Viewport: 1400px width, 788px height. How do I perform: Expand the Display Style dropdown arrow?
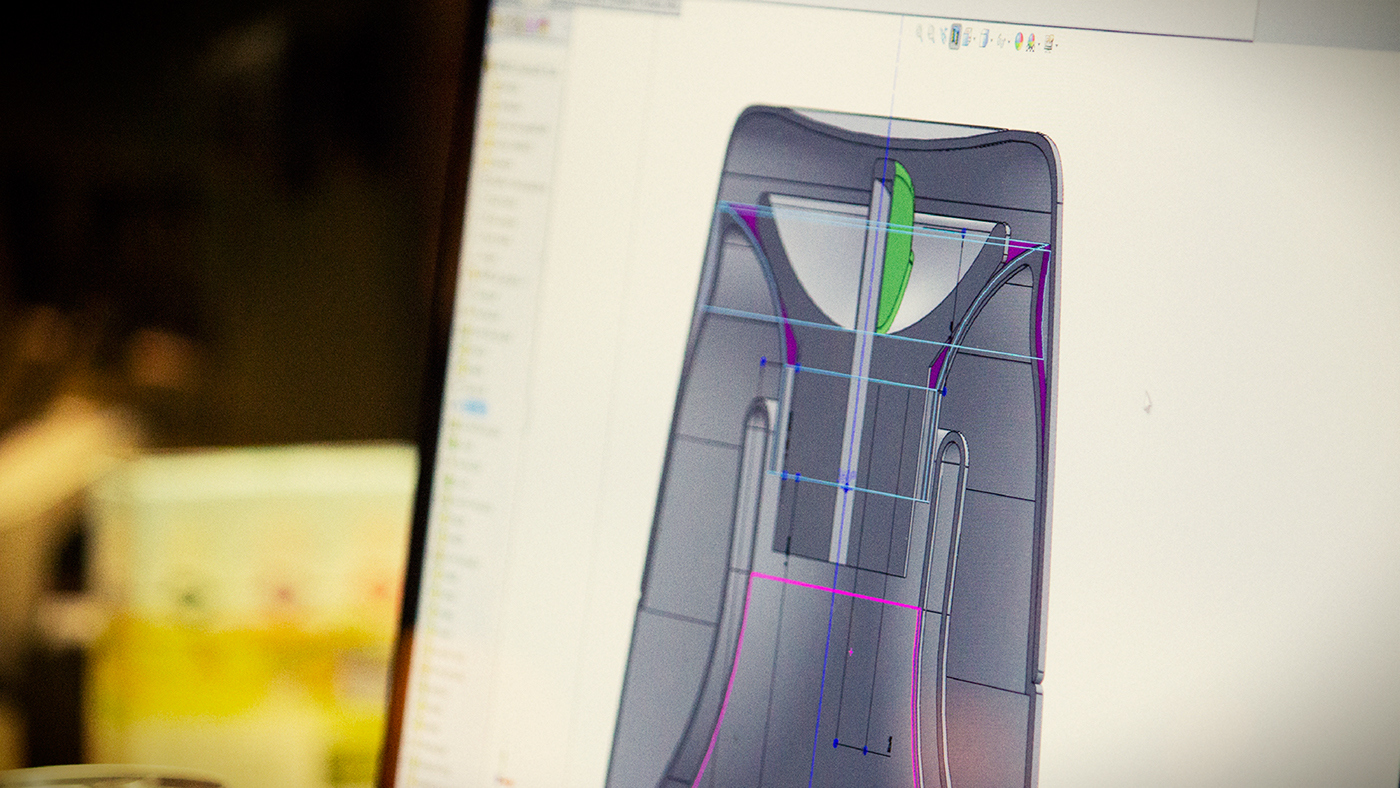pyautogui.click(x=991, y=37)
